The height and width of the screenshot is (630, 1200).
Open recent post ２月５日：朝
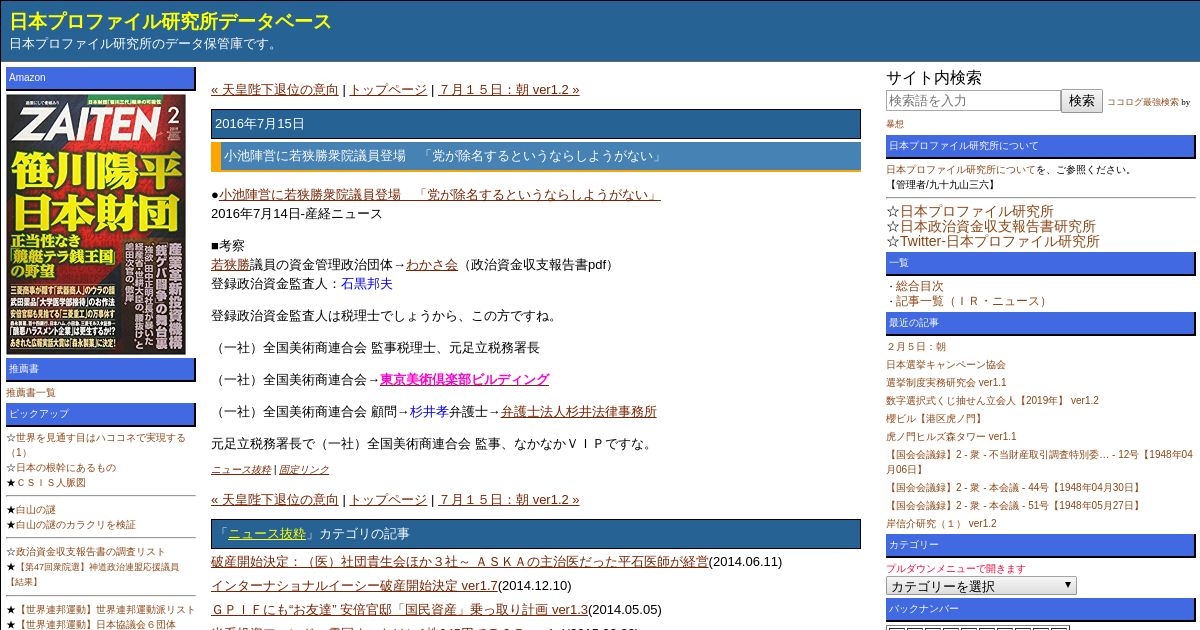(x=916, y=347)
